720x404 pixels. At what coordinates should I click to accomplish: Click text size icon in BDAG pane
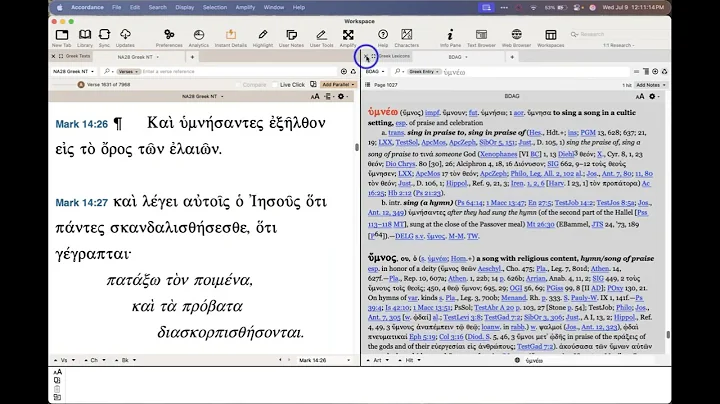(x=640, y=96)
